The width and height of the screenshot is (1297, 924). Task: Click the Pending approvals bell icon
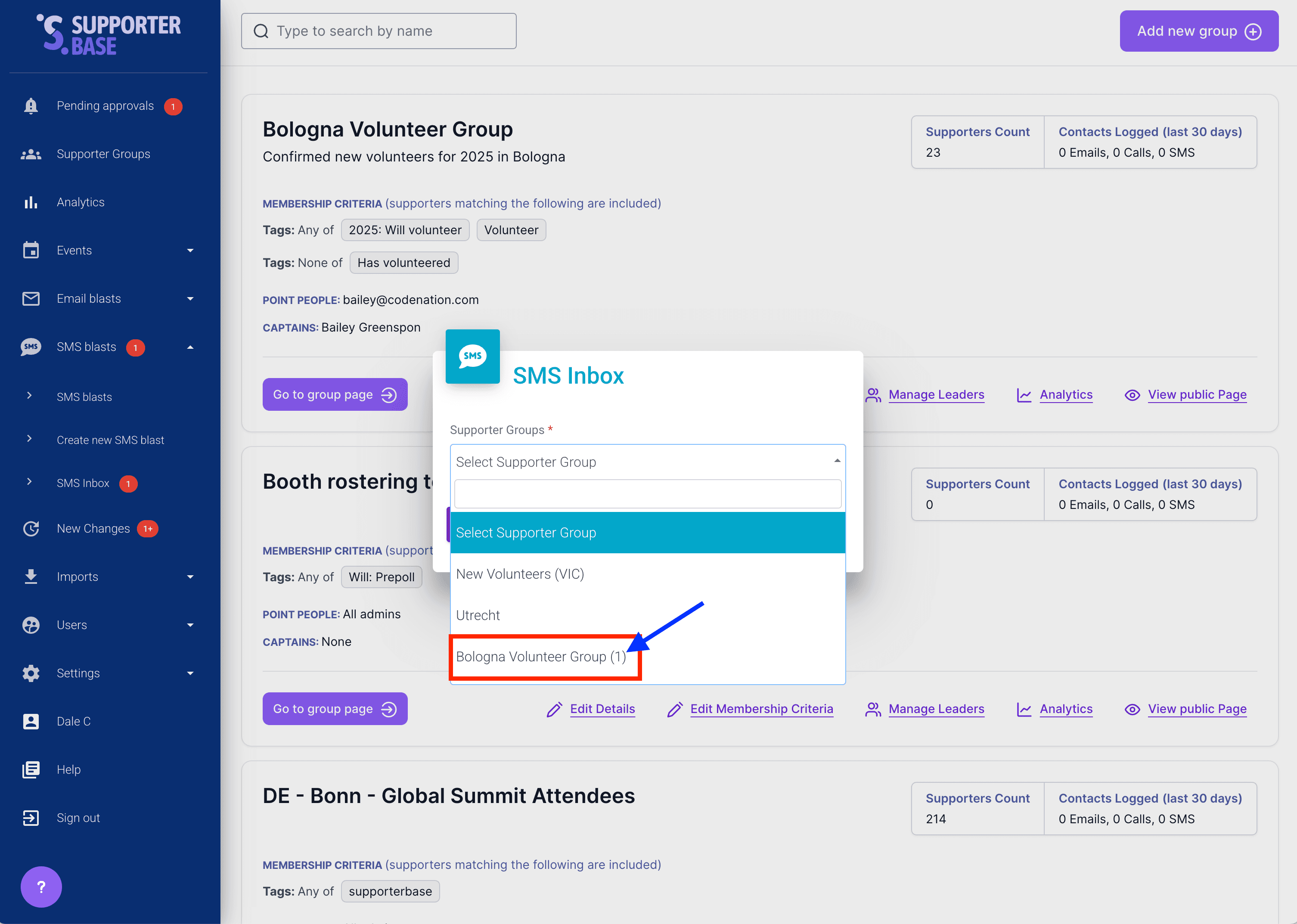point(31,106)
